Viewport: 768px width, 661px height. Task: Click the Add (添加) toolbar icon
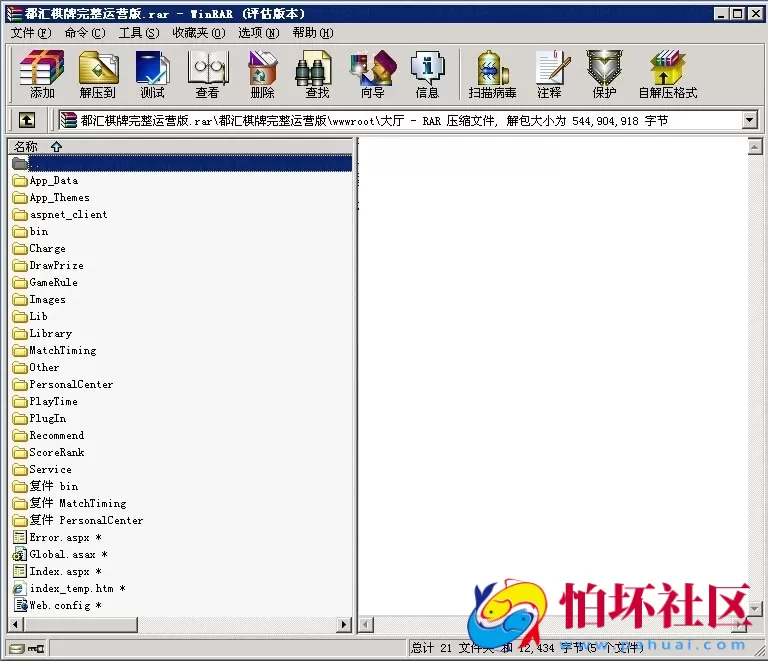(x=42, y=74)
